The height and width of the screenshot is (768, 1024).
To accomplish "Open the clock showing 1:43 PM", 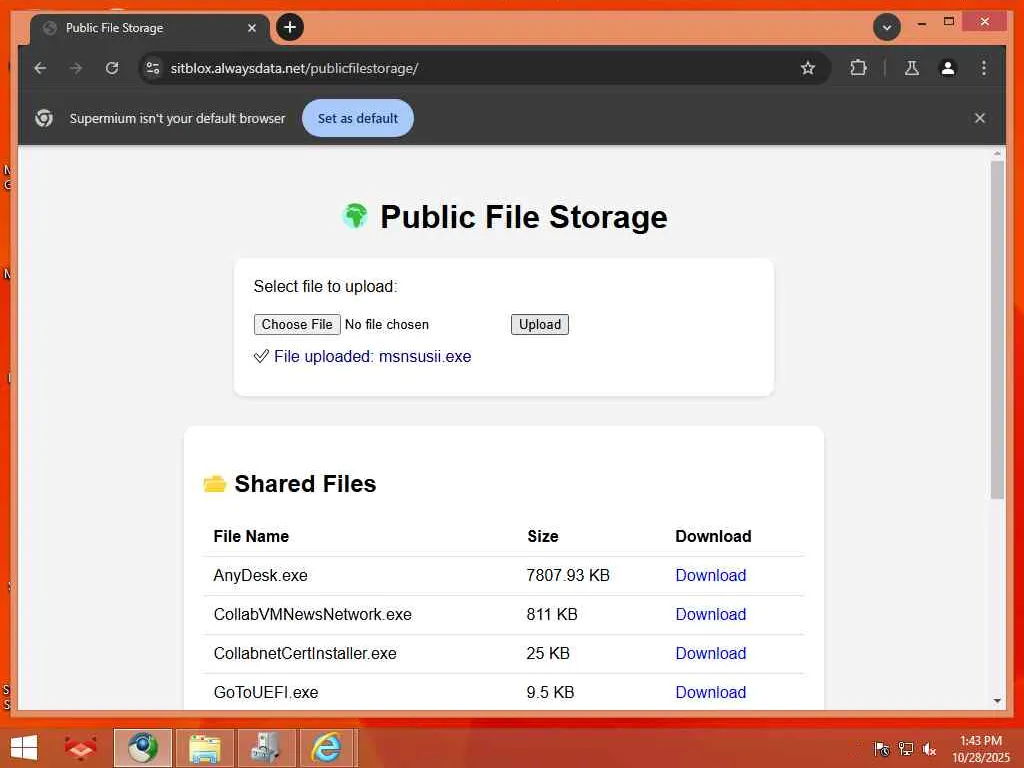I will pos(981,749).
